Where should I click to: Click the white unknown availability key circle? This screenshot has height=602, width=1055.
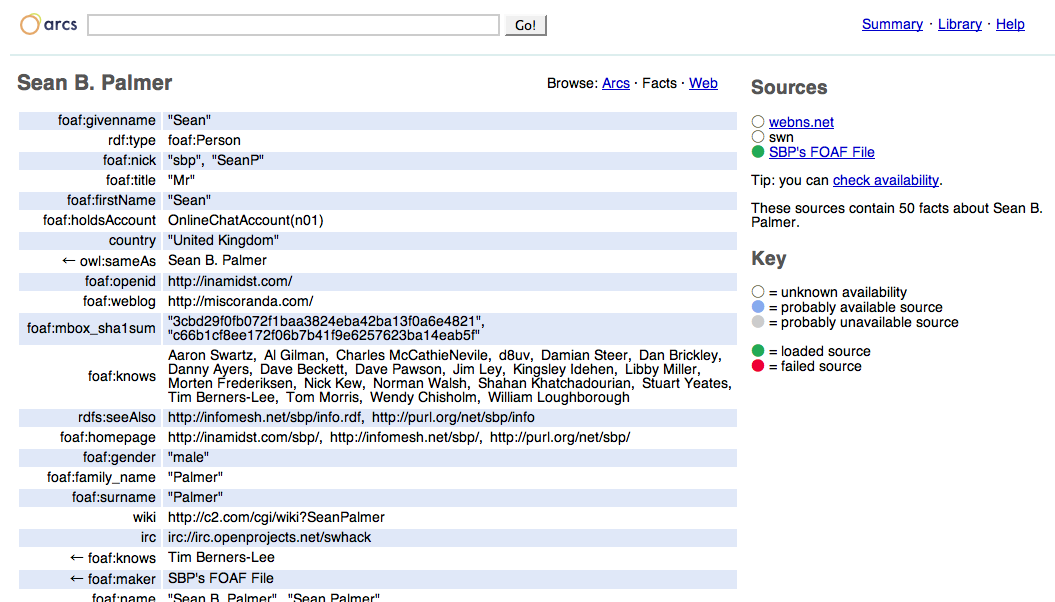coord(758,292)
